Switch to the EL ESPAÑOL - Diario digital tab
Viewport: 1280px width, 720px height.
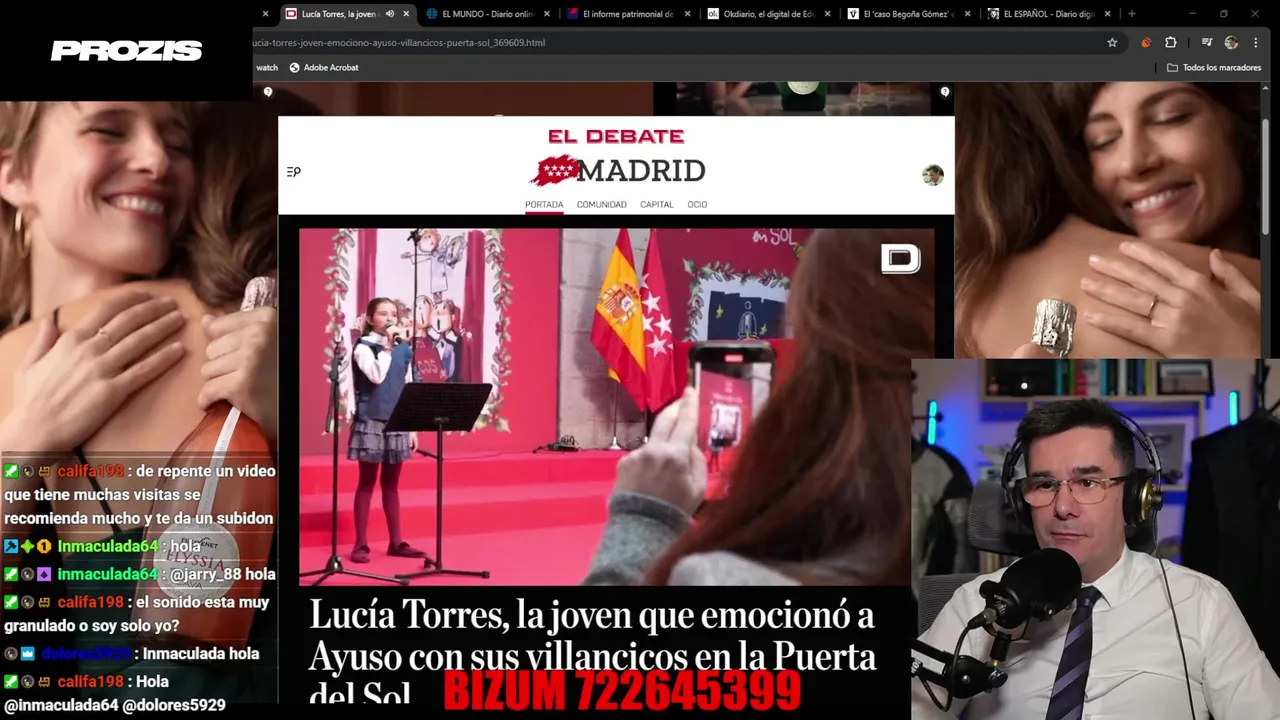coord(1040,14)
